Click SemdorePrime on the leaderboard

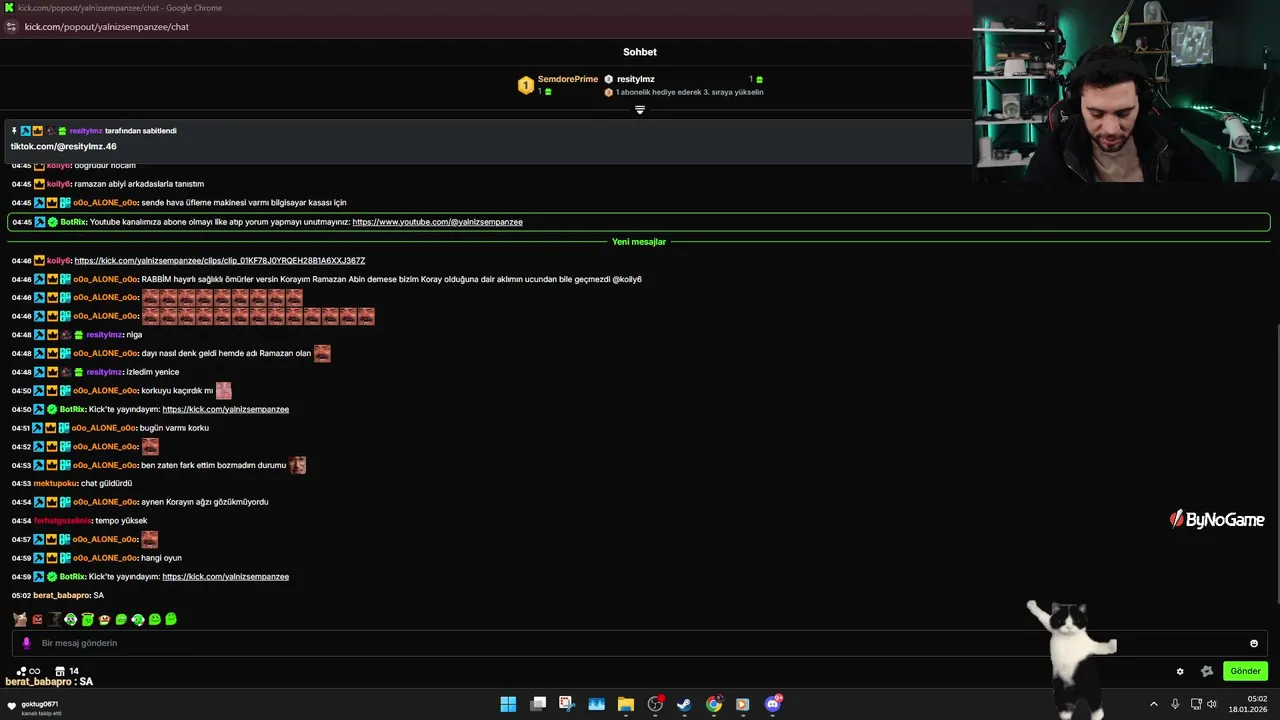pos(568,79)
